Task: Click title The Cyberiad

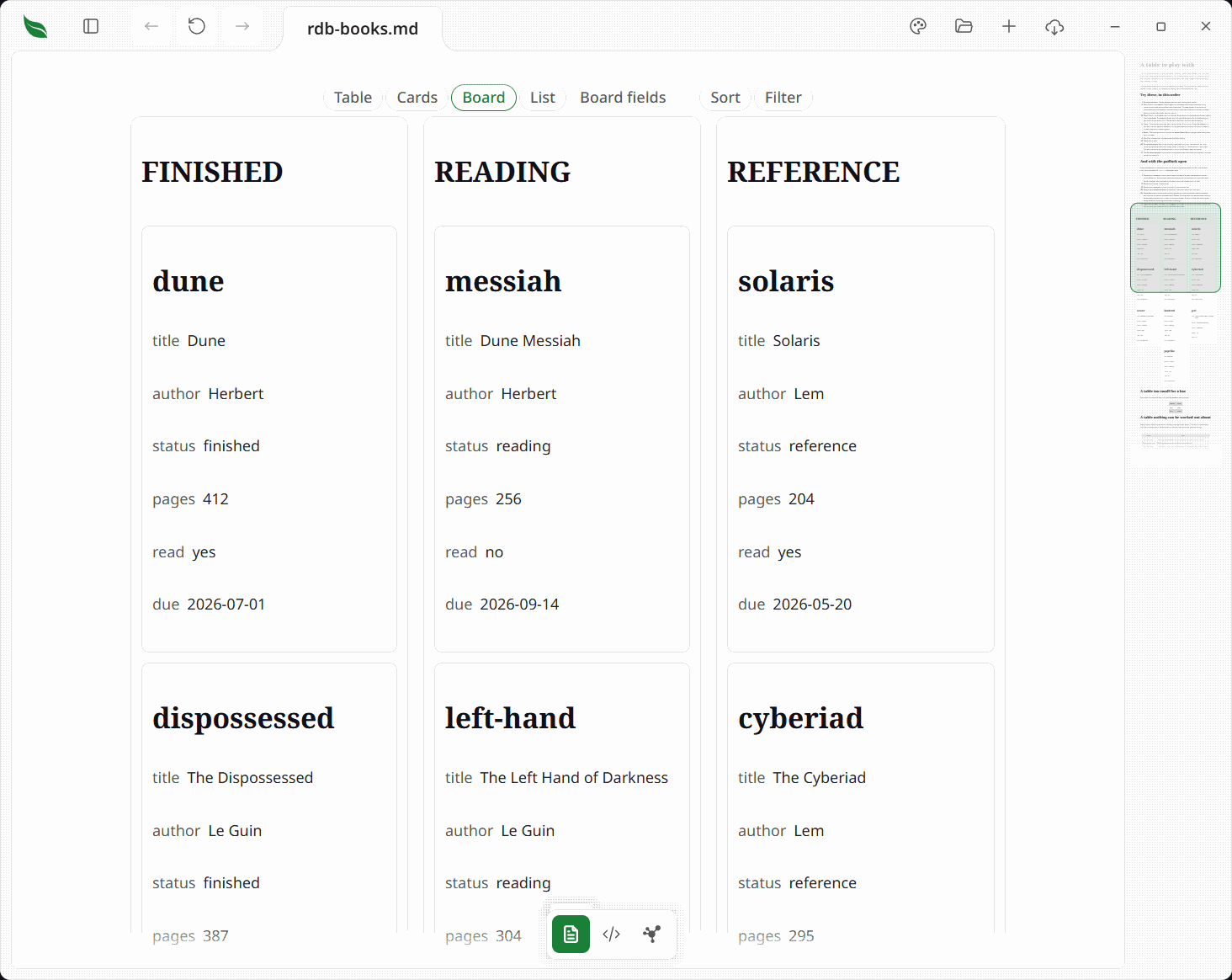Action: (x=820, y=778)
